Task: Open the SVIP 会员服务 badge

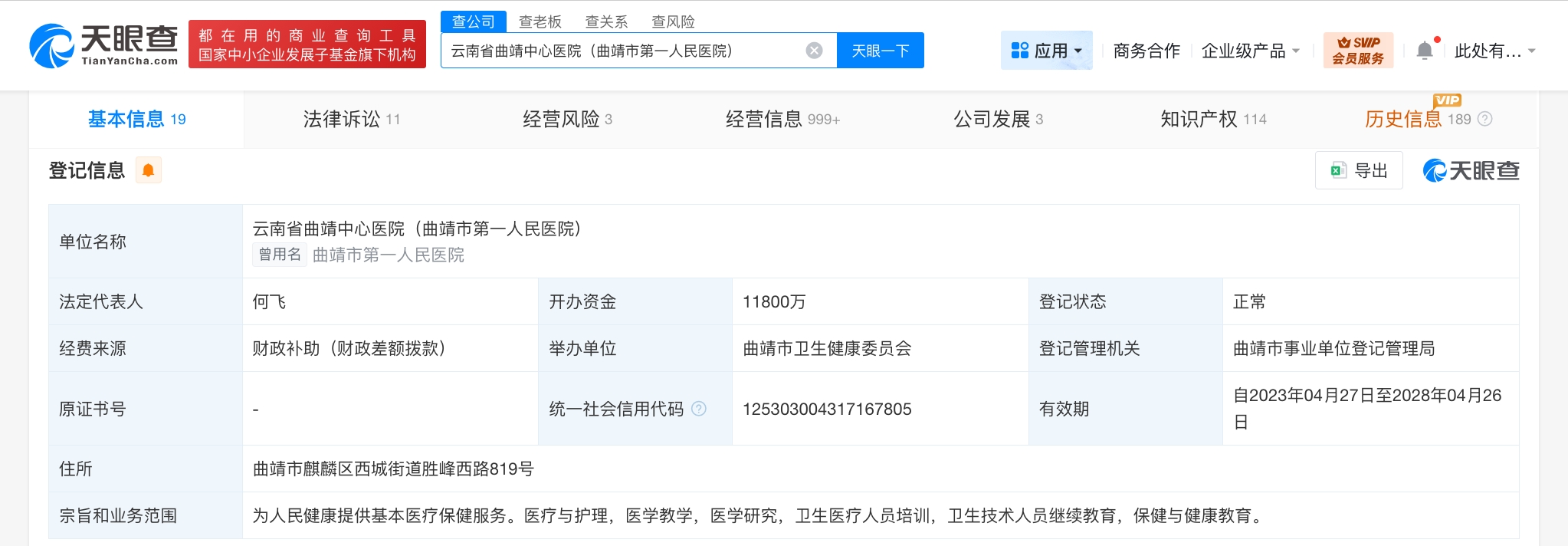Action: 1358,51
